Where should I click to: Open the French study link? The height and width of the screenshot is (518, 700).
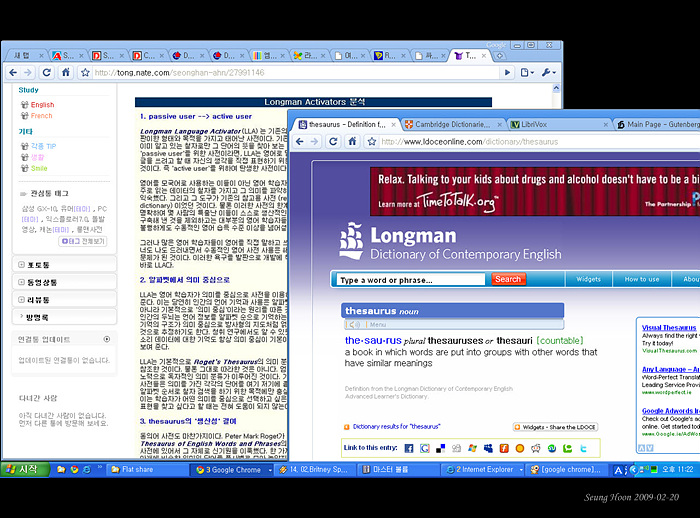click(42, 116)
